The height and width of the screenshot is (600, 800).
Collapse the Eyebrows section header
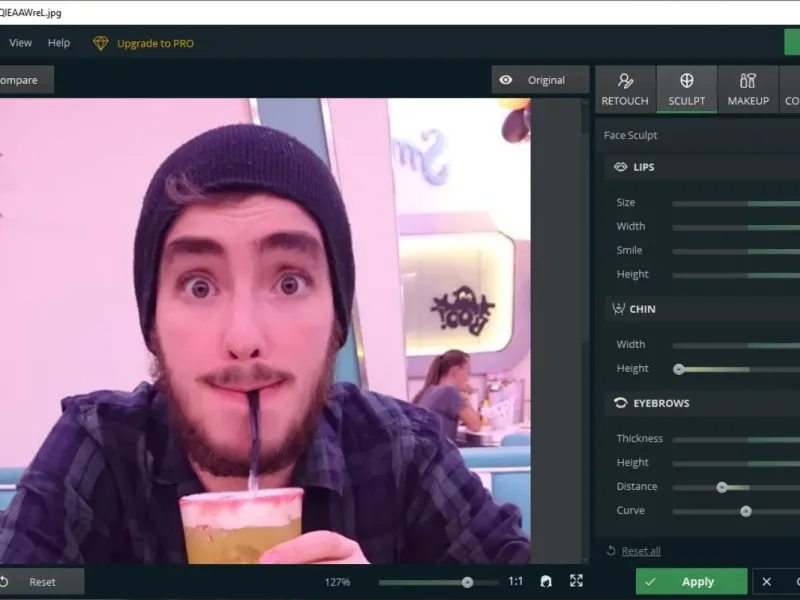pyautogui.click(x=703, y=403)
